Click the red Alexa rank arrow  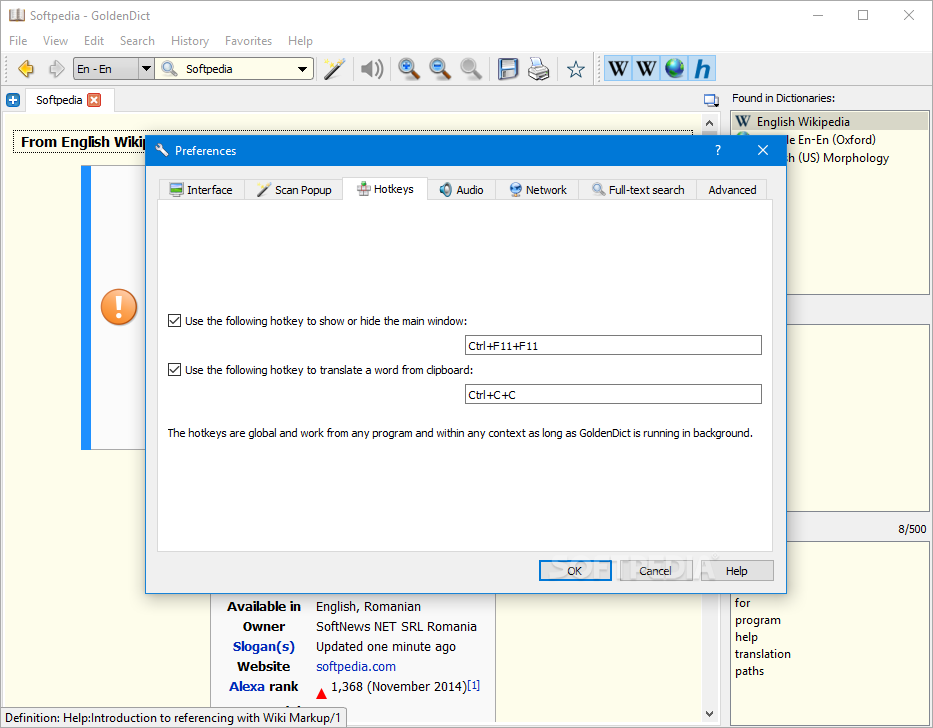[x=321, y=693]
